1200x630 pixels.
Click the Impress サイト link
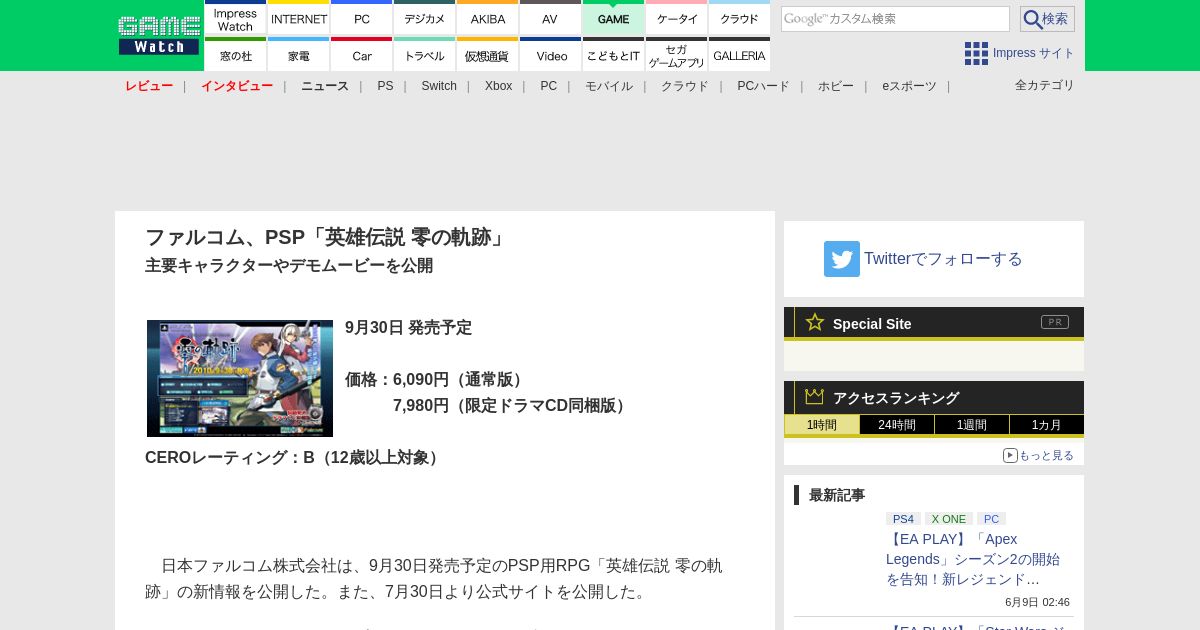1033,53
